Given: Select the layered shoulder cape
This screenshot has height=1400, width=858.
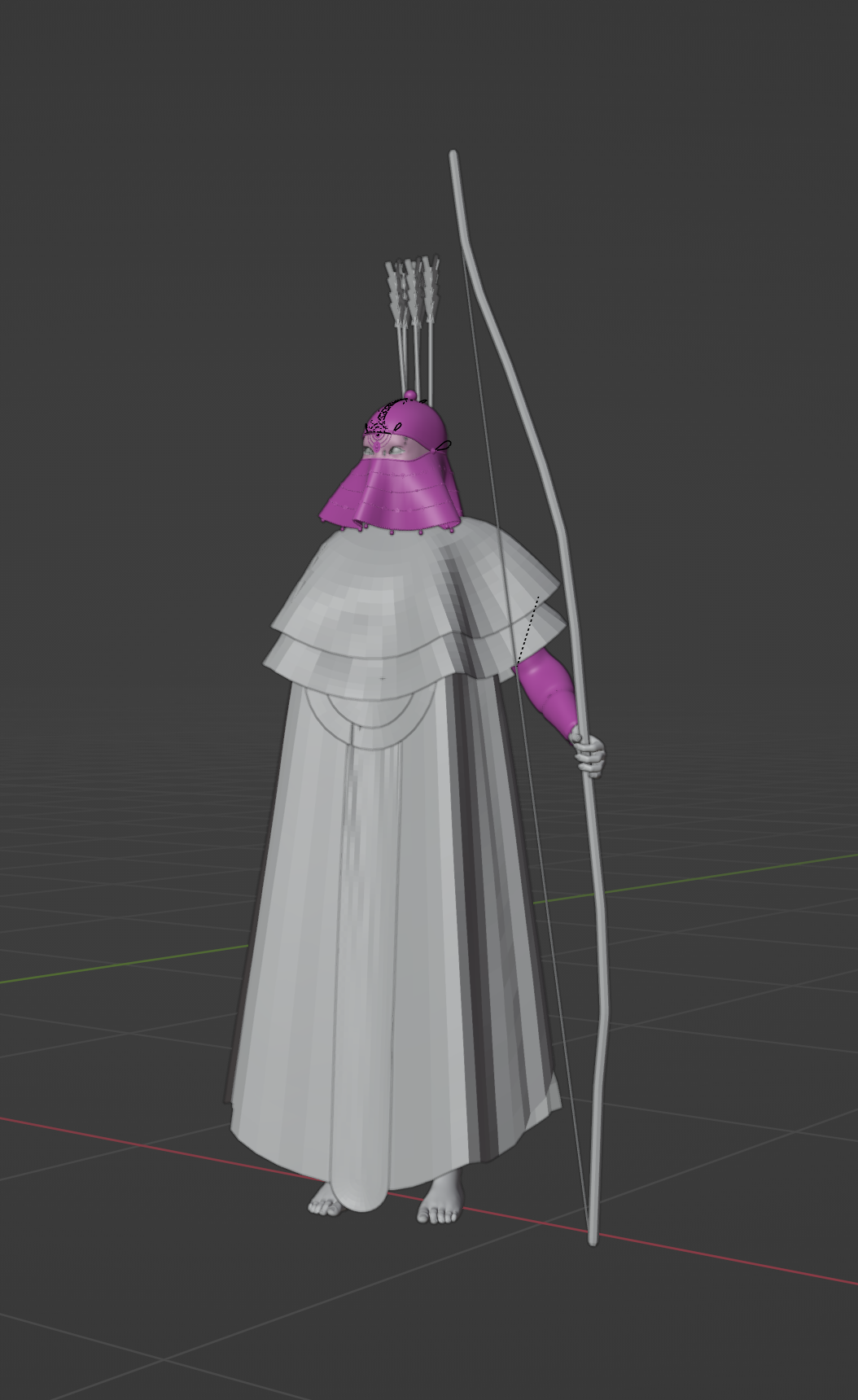Looking at the screenshot, I should (415, 606).
